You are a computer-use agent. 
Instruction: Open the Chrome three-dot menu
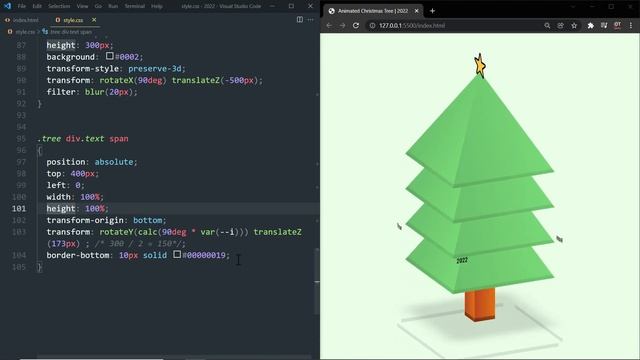631,25
